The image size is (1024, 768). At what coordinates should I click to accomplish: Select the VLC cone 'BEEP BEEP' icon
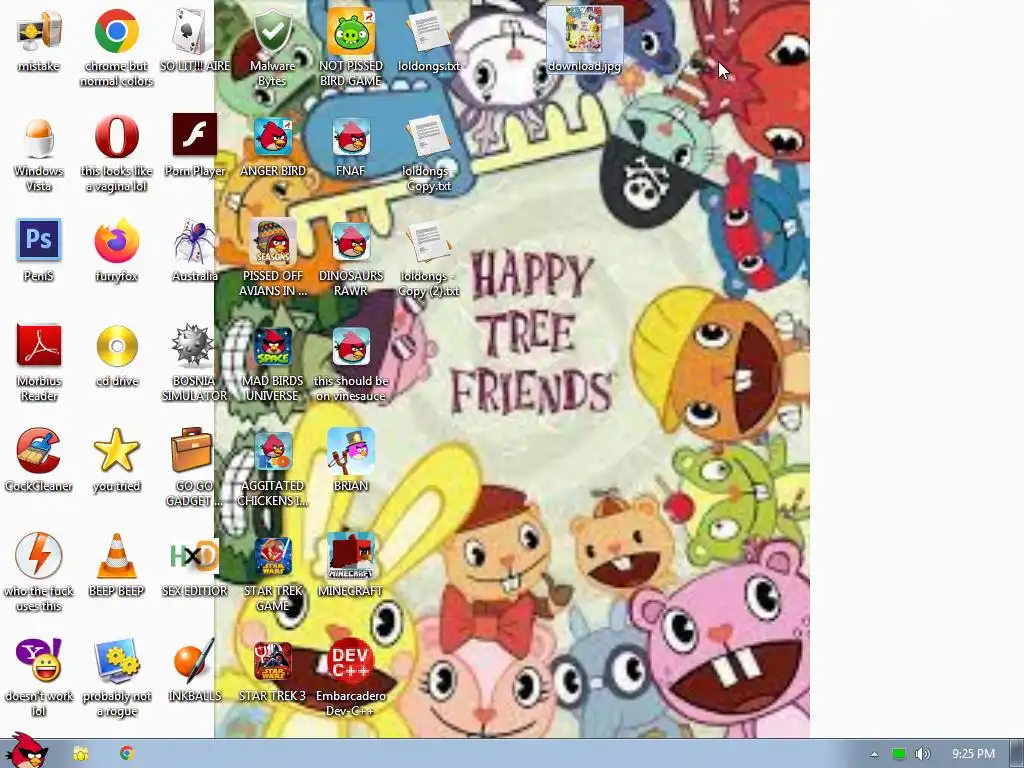coord(116,556)
